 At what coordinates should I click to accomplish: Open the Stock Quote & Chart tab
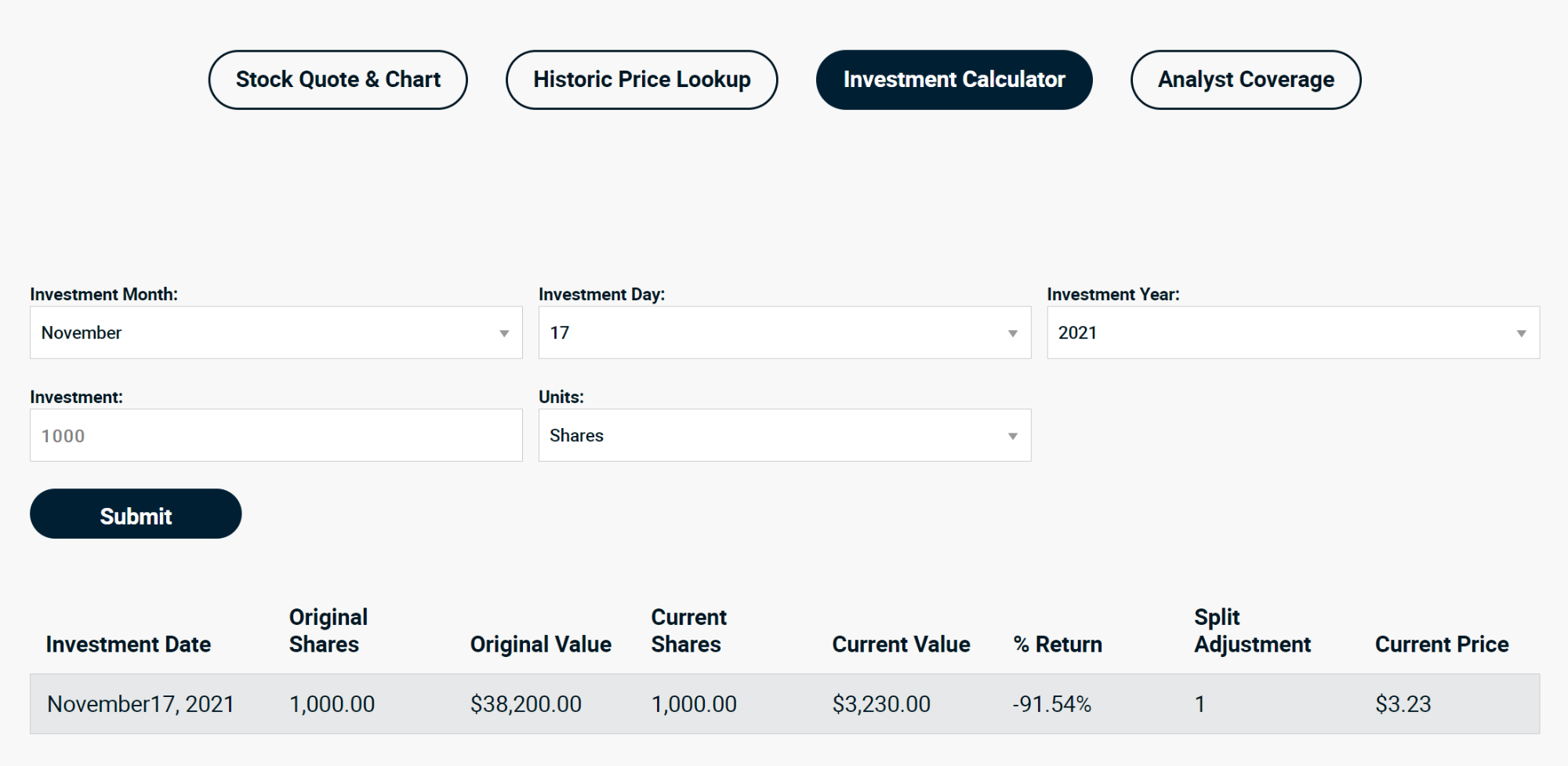(338, 80)
